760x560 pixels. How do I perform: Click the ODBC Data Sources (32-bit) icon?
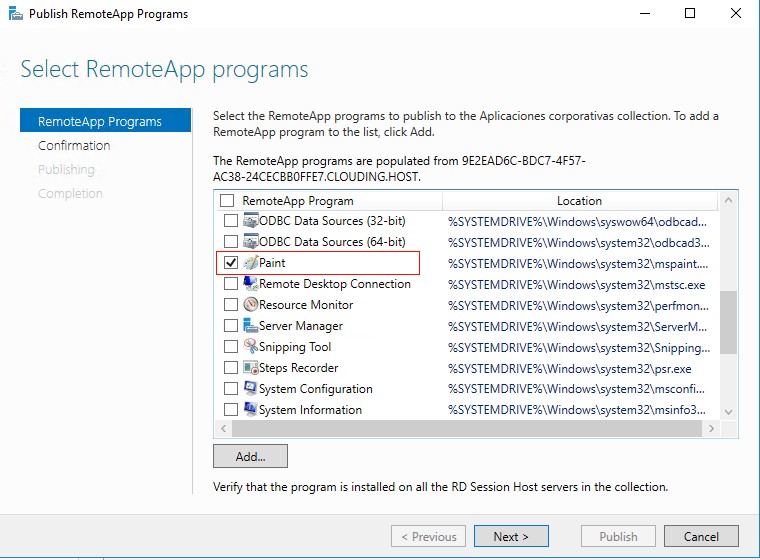pyautogui.click(x=251, y=221)
